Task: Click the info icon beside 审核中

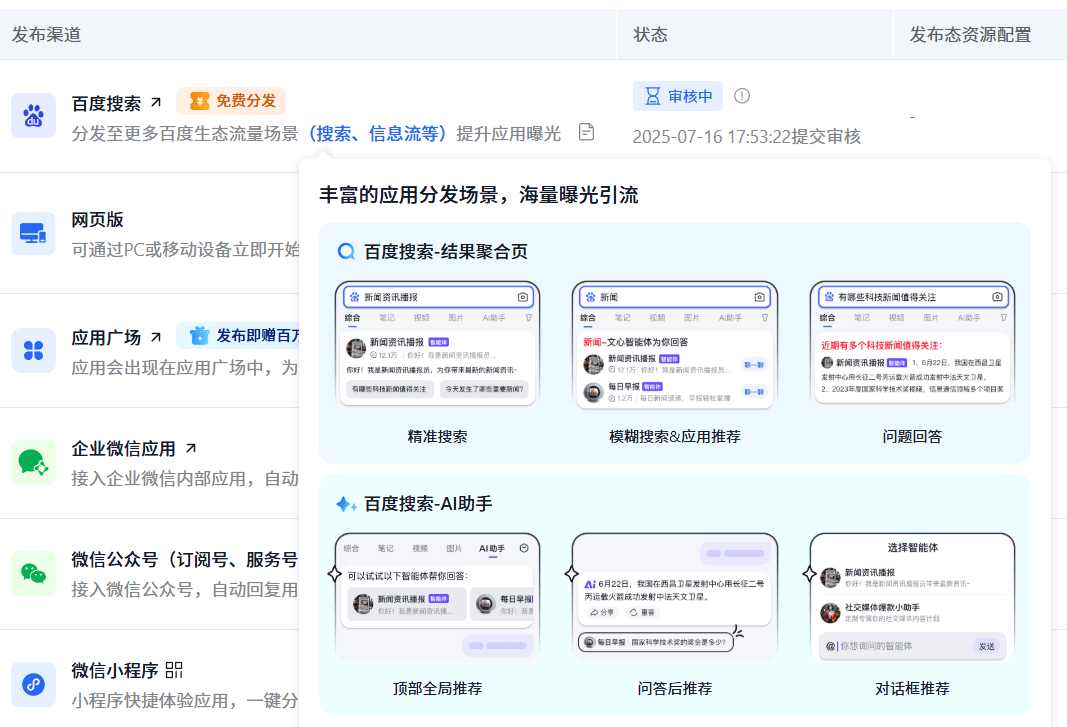Action: 742,96
